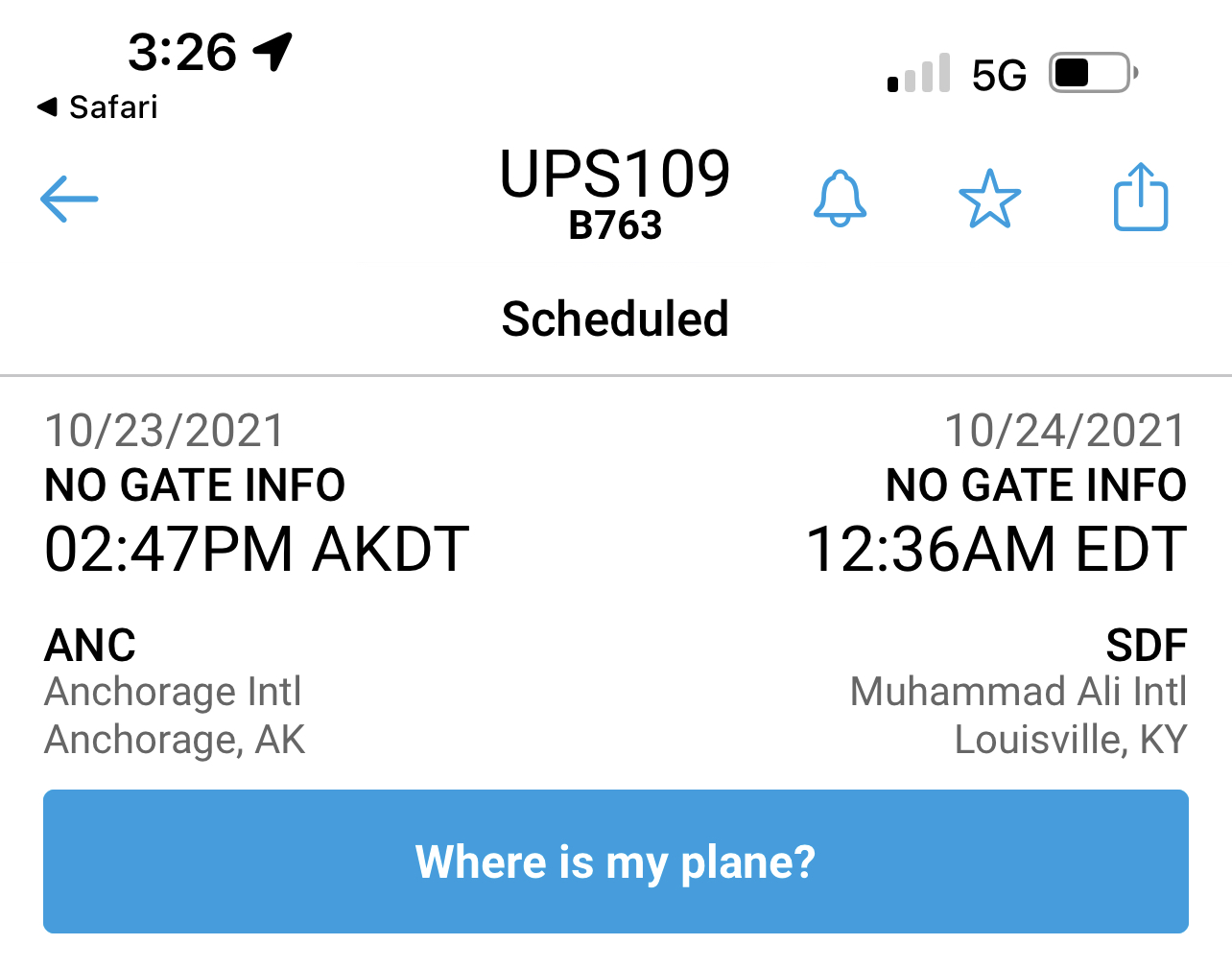Tap Muhammad Ali Intl airport name
Viewport: 1232px width, 968px height.
pyautogui.click(x=1018, y=692)
